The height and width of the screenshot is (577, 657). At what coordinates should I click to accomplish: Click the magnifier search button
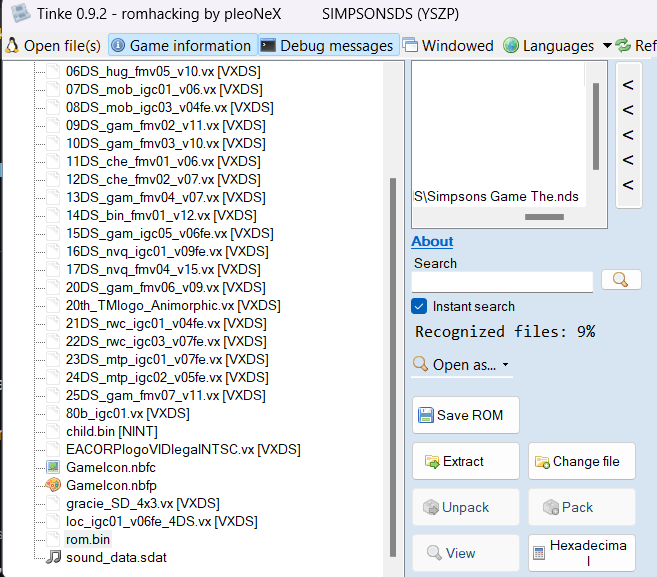point(621,279)
